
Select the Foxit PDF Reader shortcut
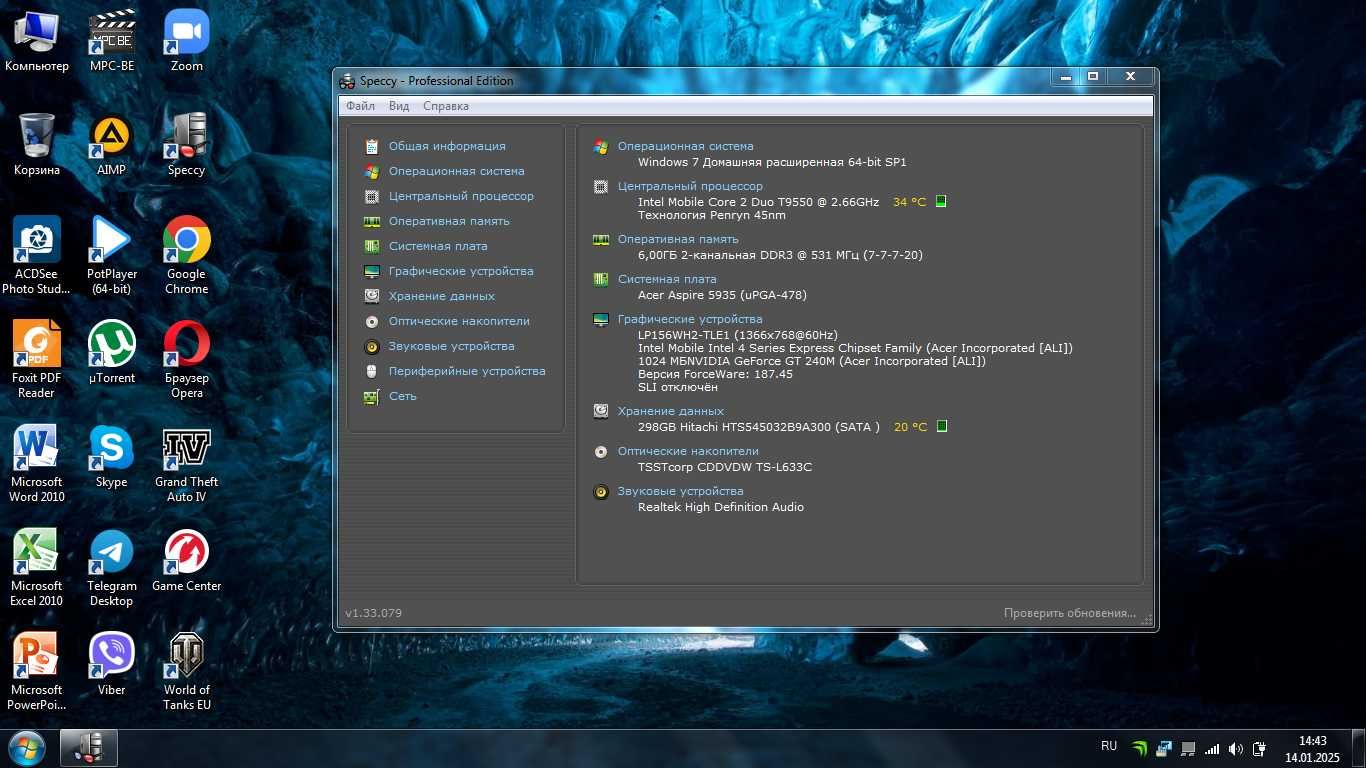point(37,359)
